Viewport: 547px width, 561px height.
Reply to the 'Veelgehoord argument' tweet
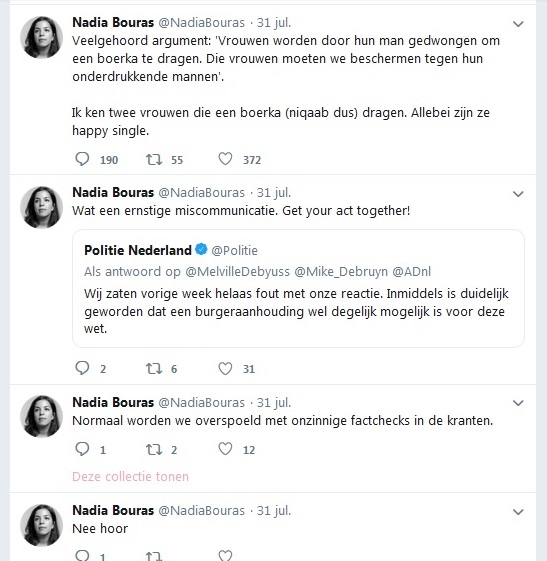point(82,159)
